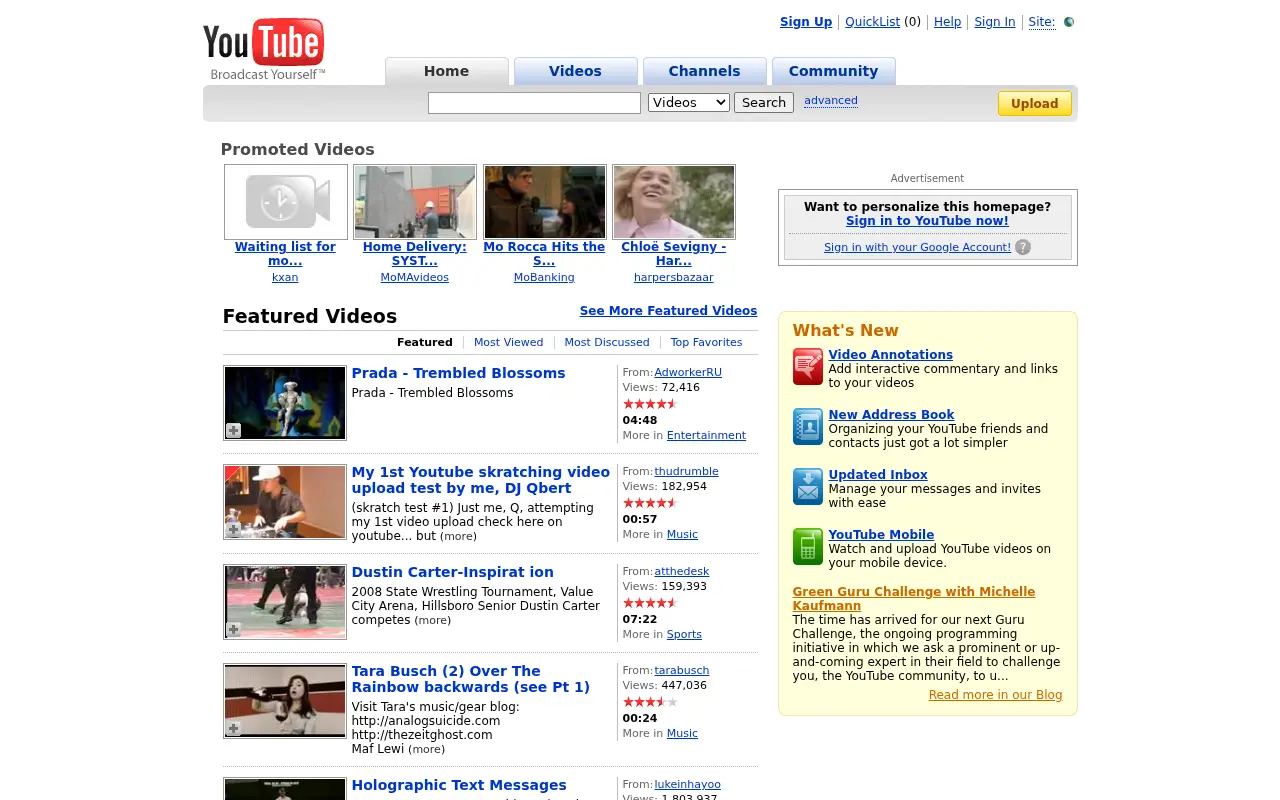Click star rating of Prada video

(650, 404)
